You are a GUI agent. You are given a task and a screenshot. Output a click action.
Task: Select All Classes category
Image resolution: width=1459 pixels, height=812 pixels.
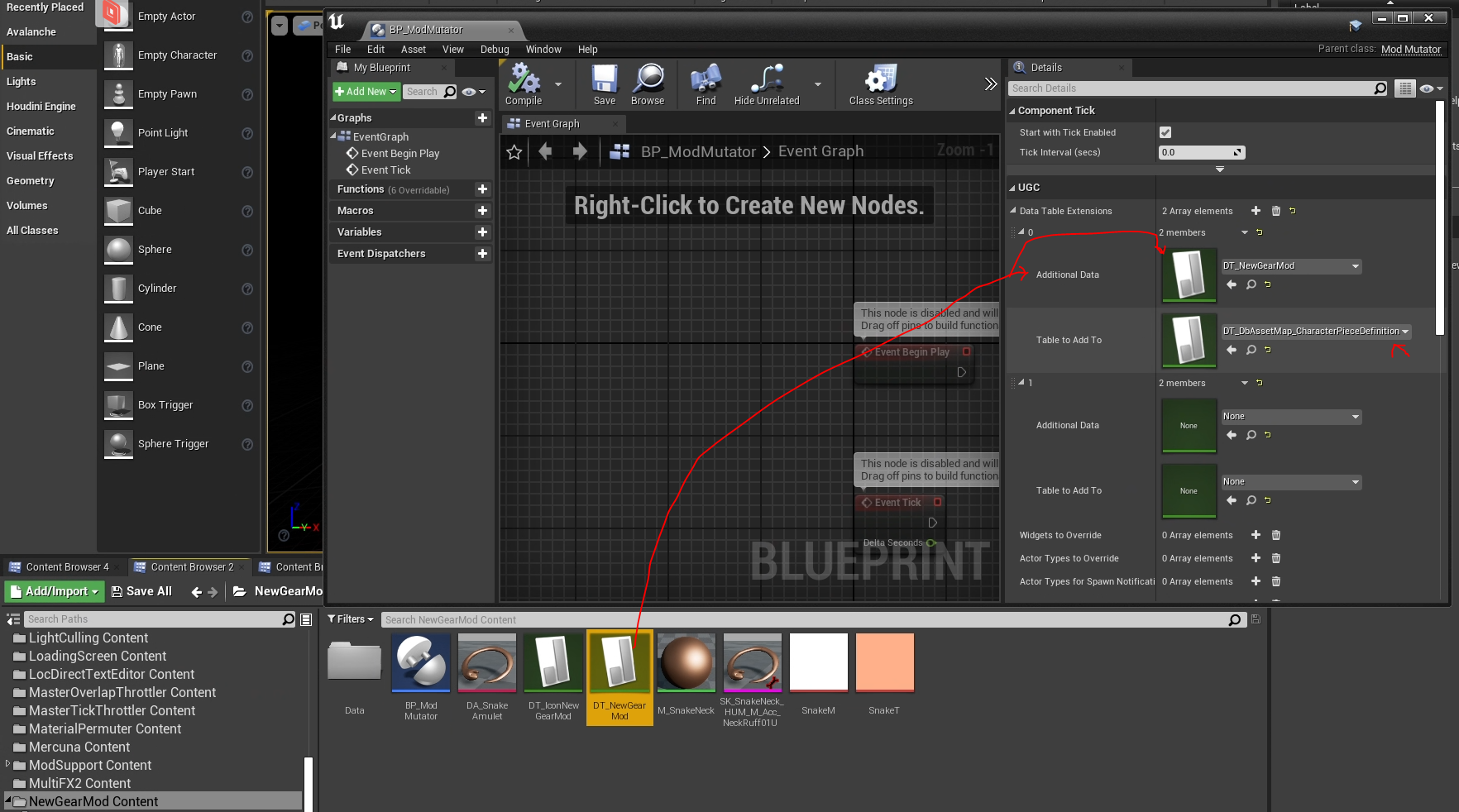(x=32, y=231)
